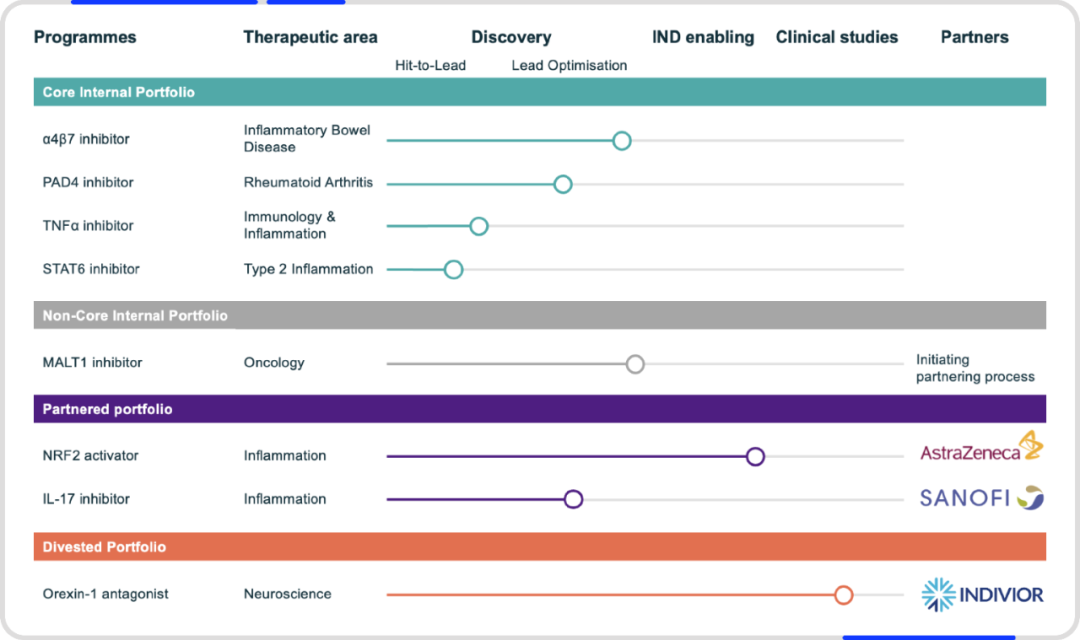This screenshot has height=640, width=1080.
Task: Click the Indivior partner logo
Action: click(x=983, y=595)
